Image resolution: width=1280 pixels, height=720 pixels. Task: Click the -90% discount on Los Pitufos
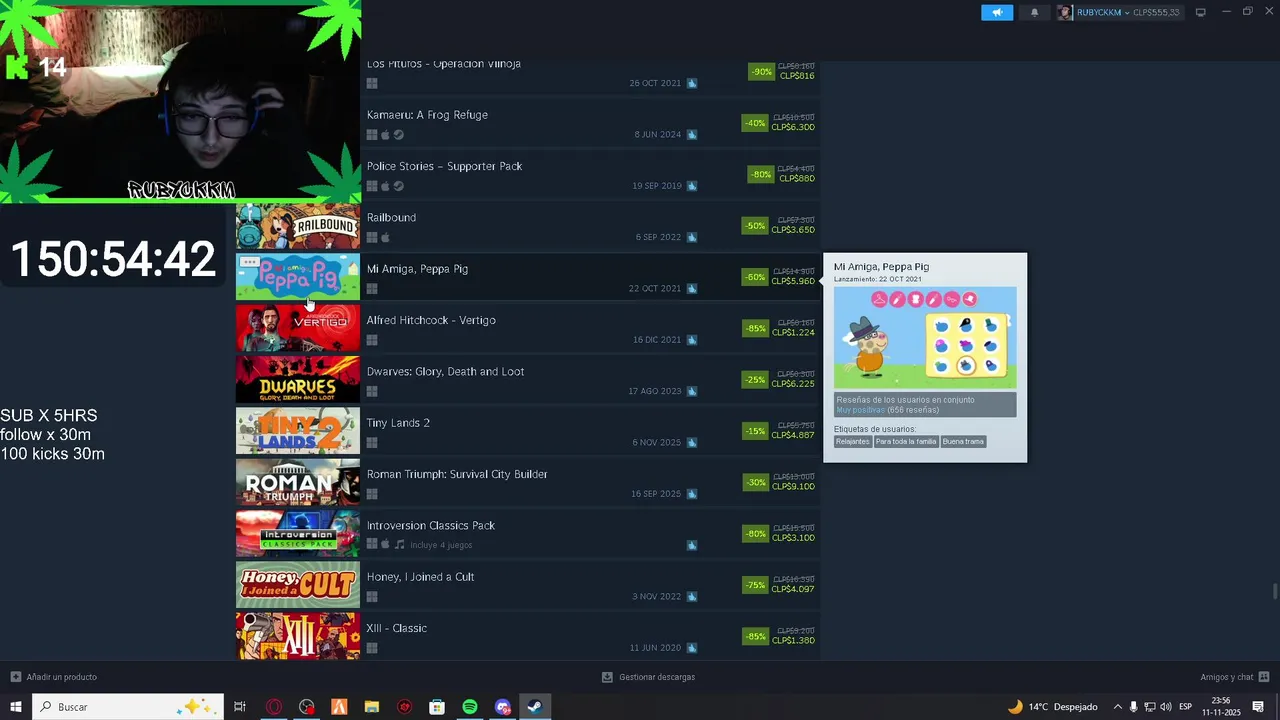click(x=762, y=72)
